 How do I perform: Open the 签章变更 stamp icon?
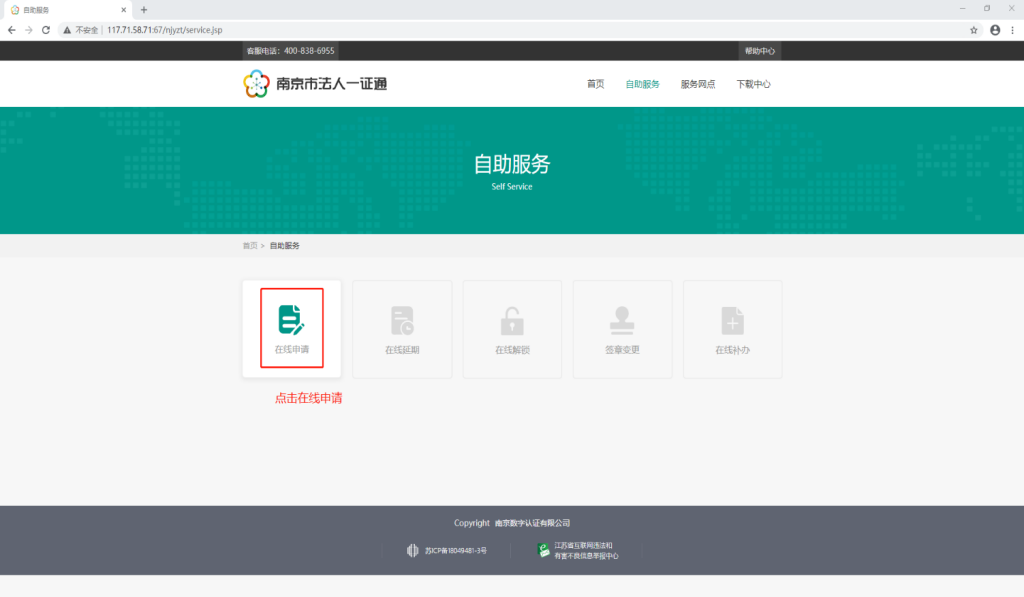[x=622, y=320]
